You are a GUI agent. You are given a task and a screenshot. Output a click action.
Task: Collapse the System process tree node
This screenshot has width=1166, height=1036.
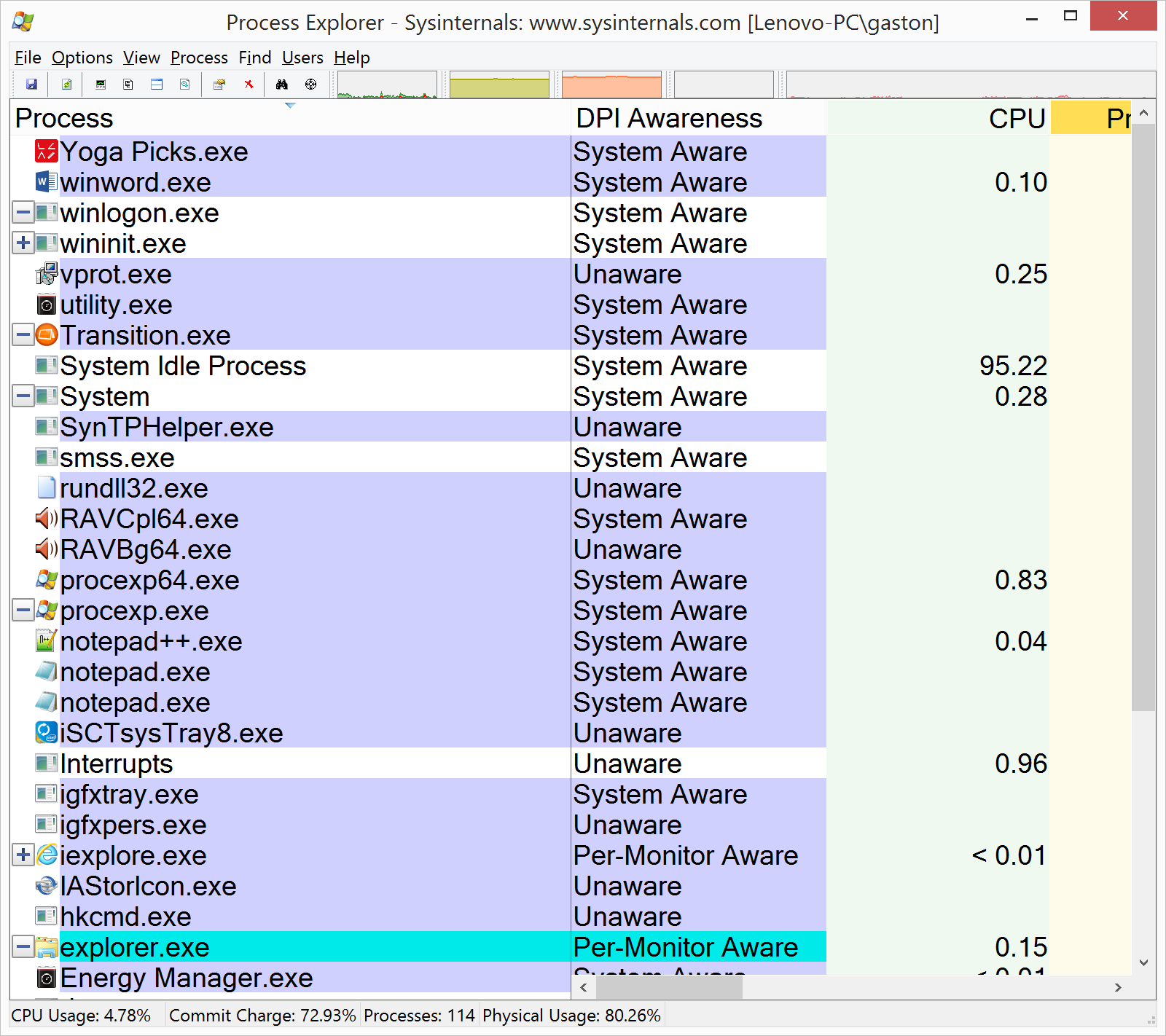(x=23, y=397)
